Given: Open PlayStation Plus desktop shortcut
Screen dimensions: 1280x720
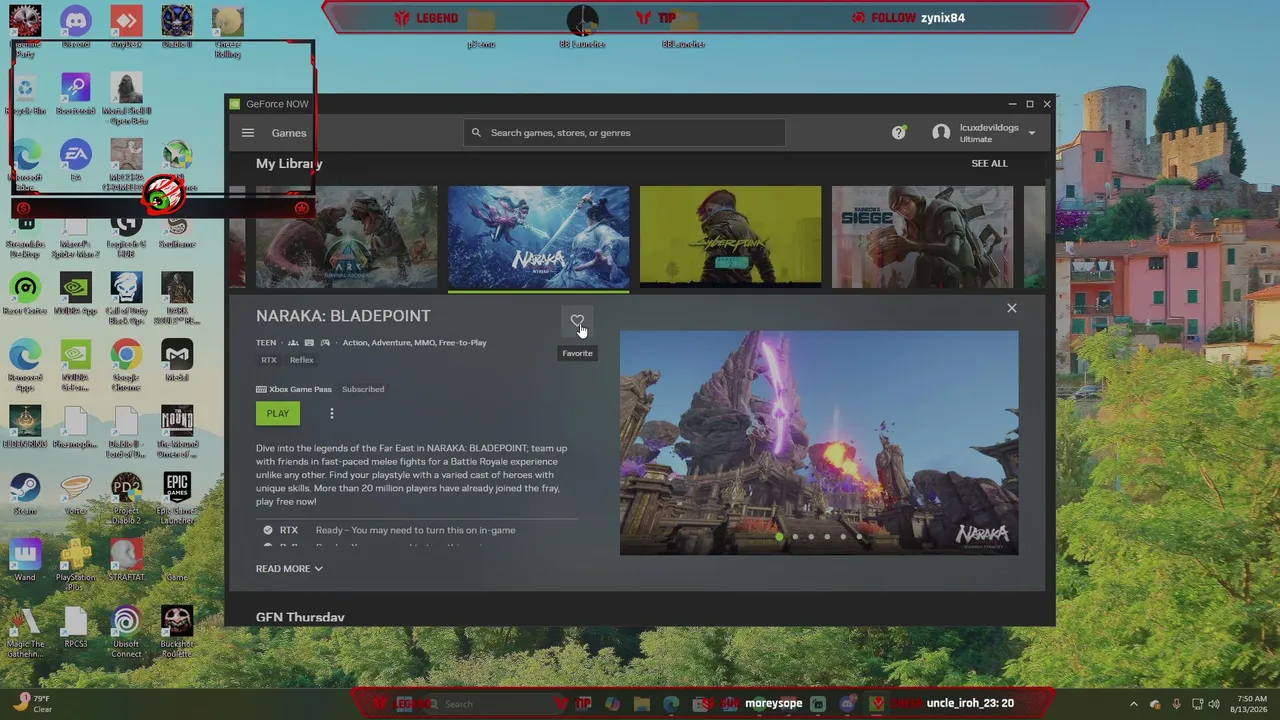Looking at the screenshot, I should (x=76, y=565).
